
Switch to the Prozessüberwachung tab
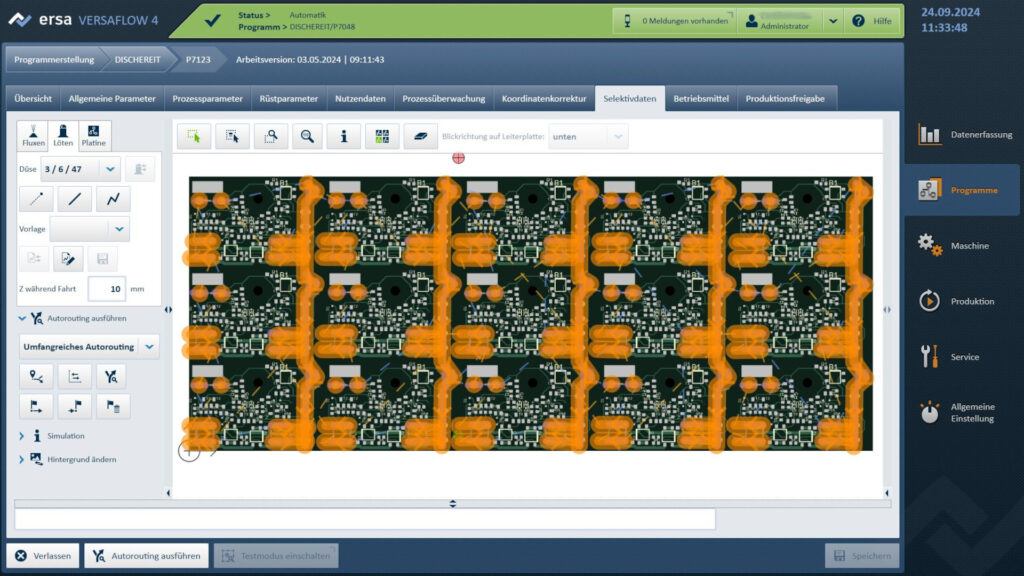[444, 99]
